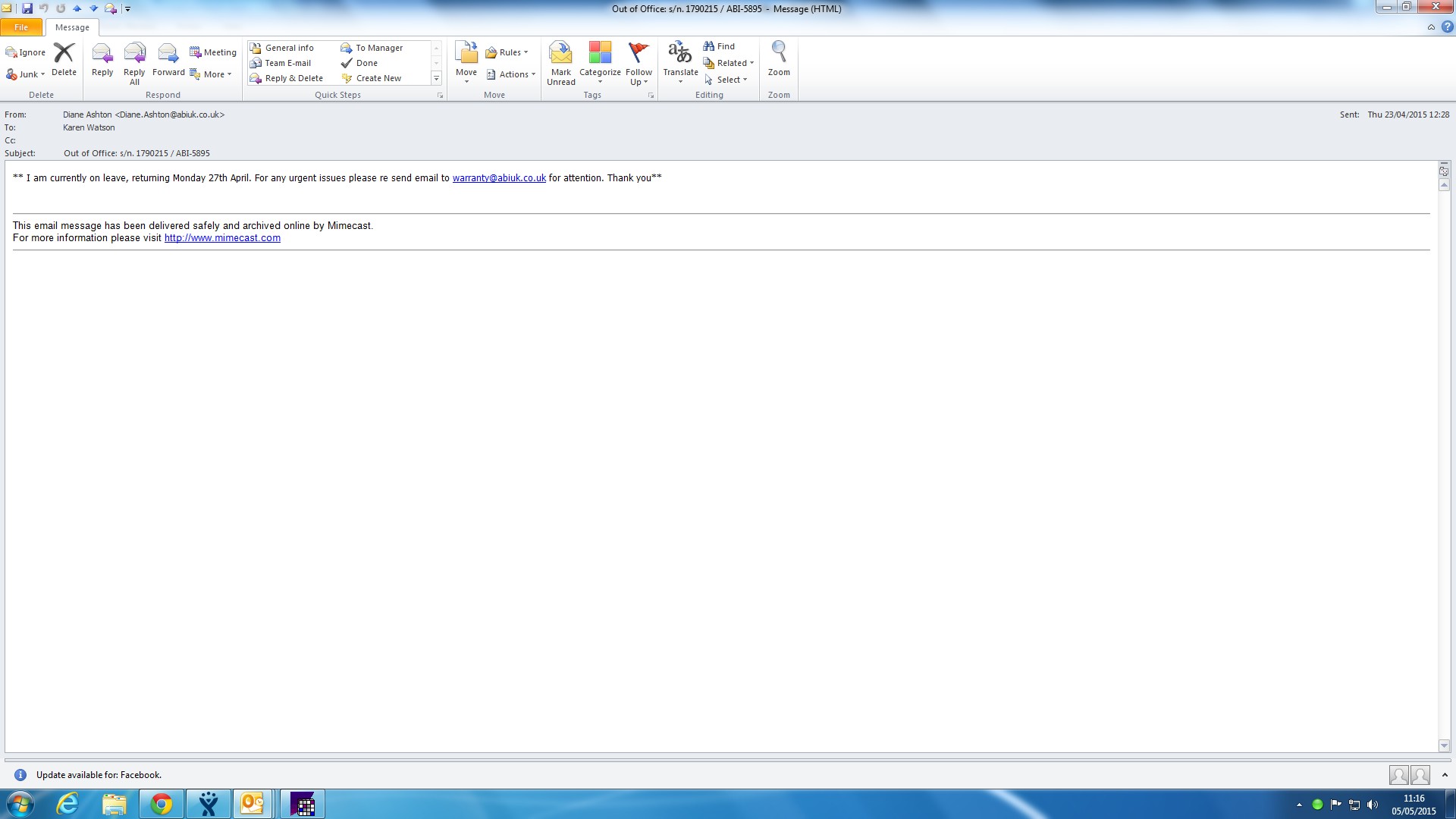Expand the Quick Steps gallery arrow

436,78
